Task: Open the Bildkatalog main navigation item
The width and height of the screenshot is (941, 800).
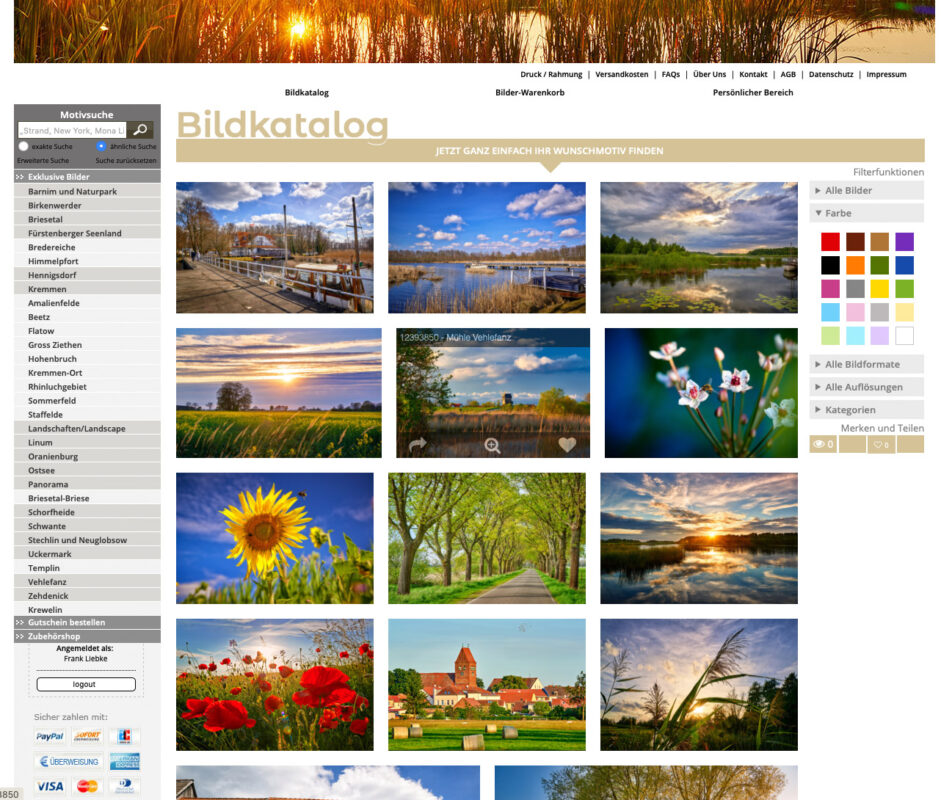Action: pos(307,92)
